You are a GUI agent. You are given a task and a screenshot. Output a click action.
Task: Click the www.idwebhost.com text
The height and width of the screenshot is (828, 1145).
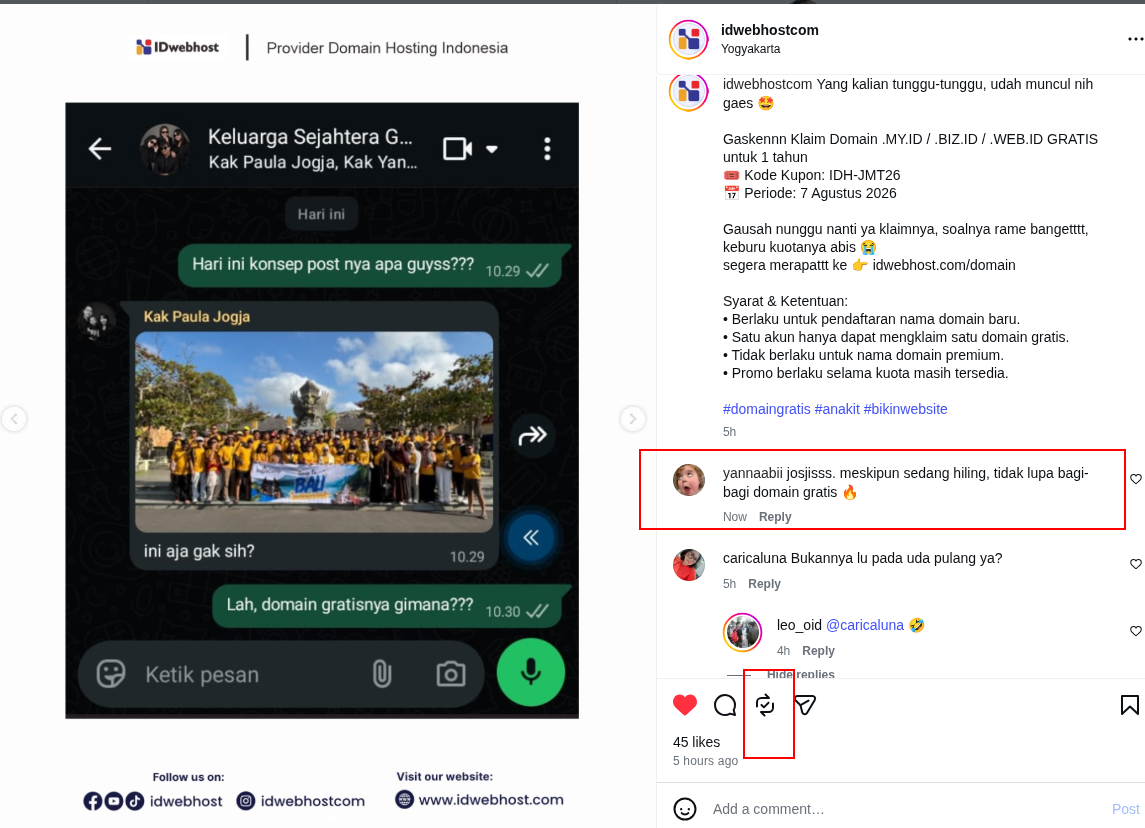click(x=491, y=800)
